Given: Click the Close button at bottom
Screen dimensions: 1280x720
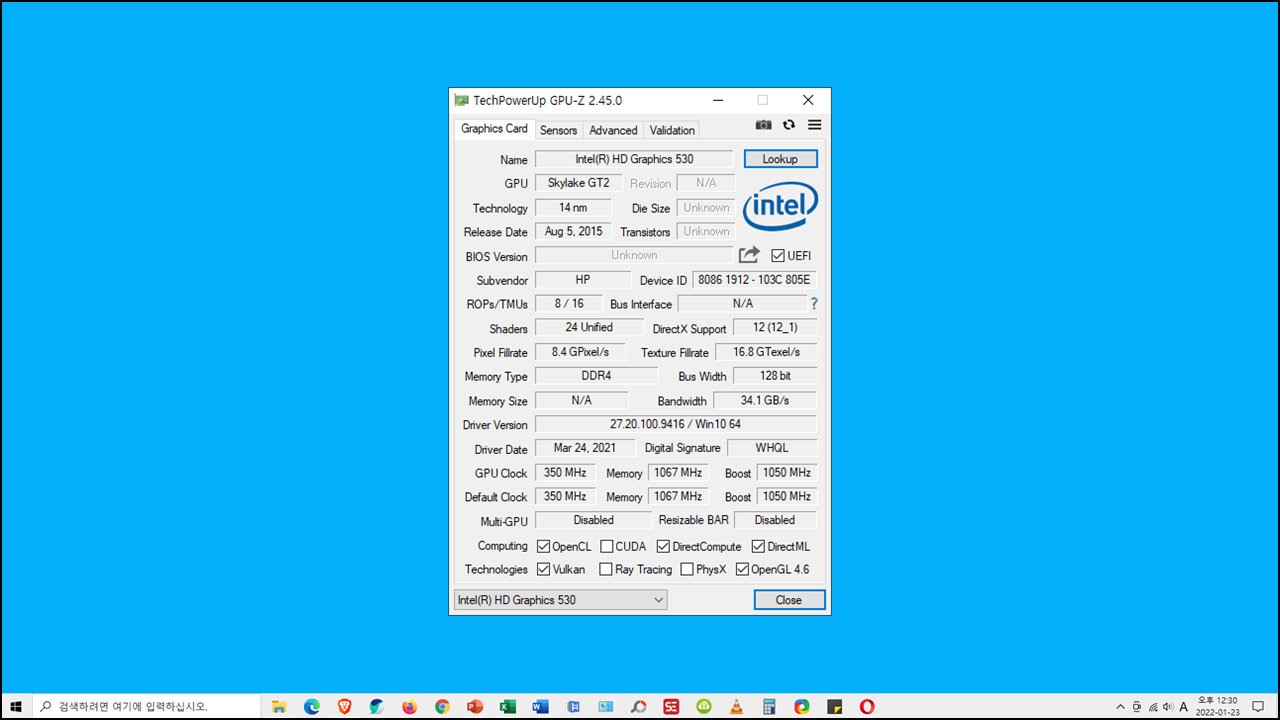Looking at the screenshot, I should click(789, 600).
